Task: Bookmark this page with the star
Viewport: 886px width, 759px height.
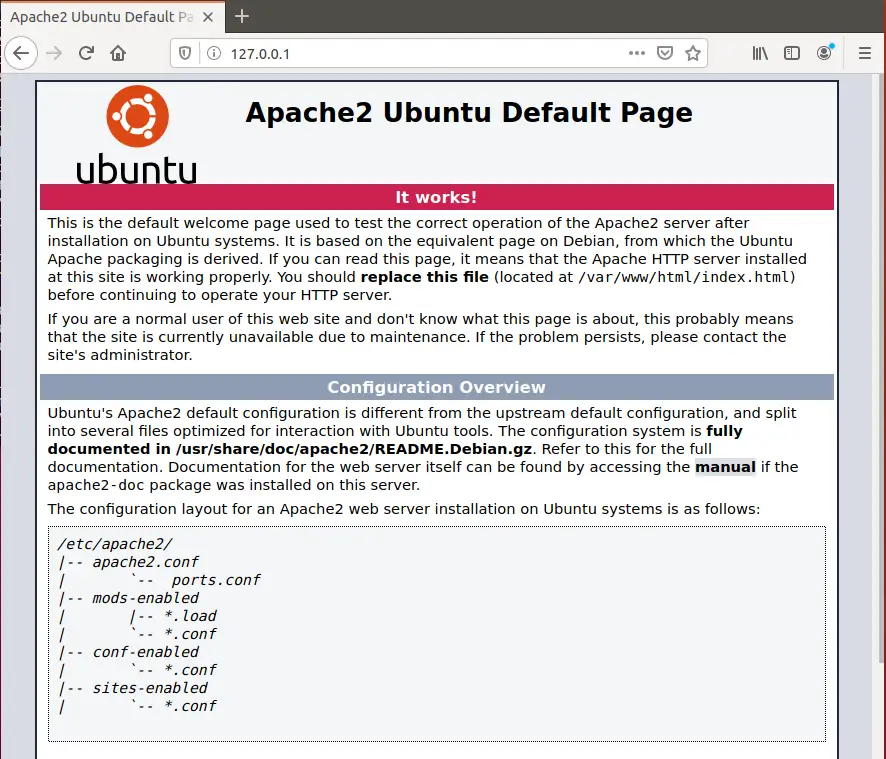Action: coord(693,53)
